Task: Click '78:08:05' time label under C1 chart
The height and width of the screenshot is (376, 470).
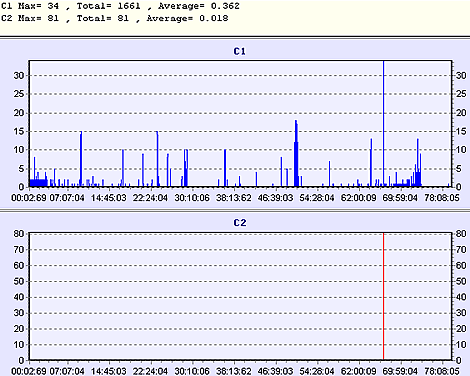Action: click(x=442, y=198)
